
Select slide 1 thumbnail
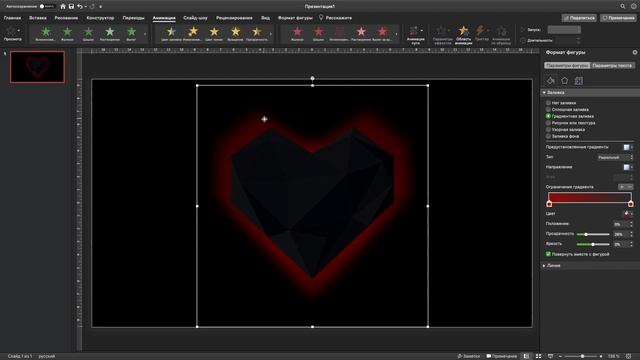pos(37,67)
